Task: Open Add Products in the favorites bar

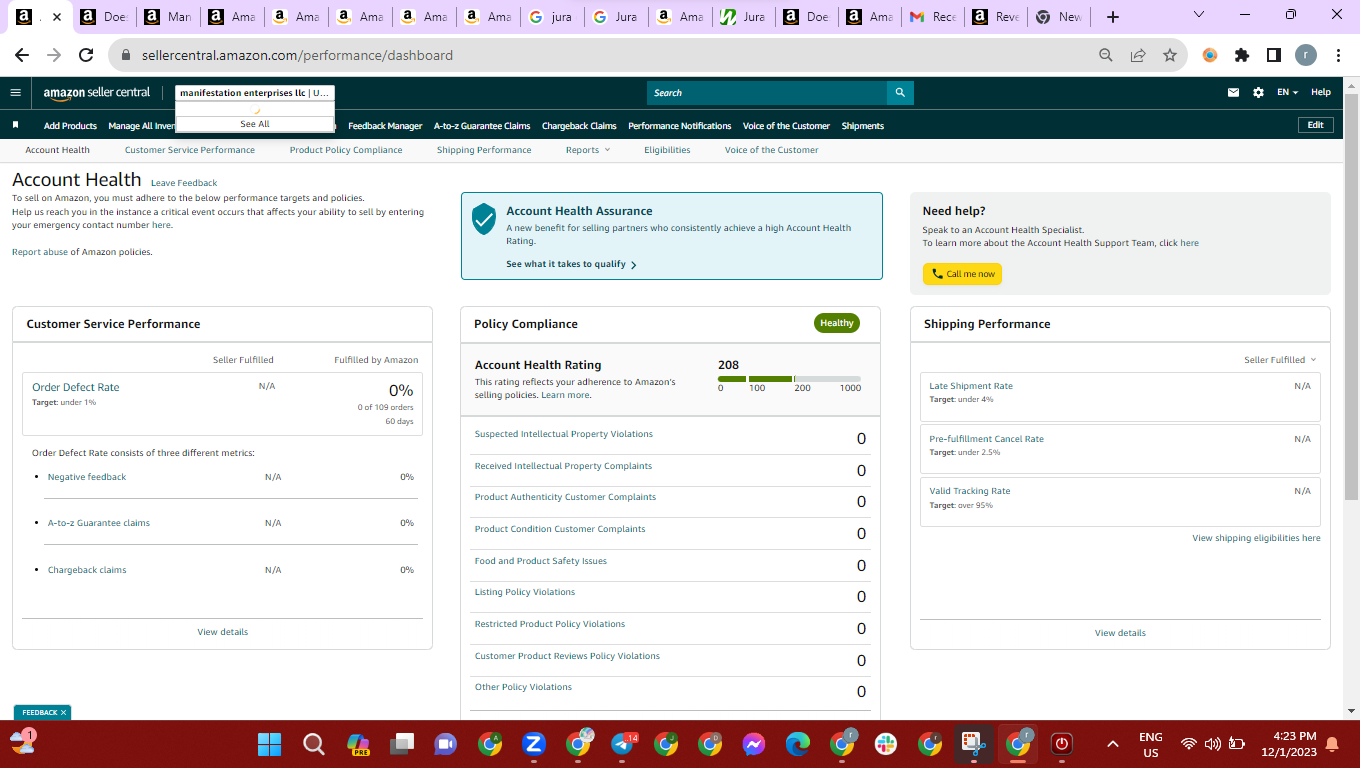Action: coord(70,126)
